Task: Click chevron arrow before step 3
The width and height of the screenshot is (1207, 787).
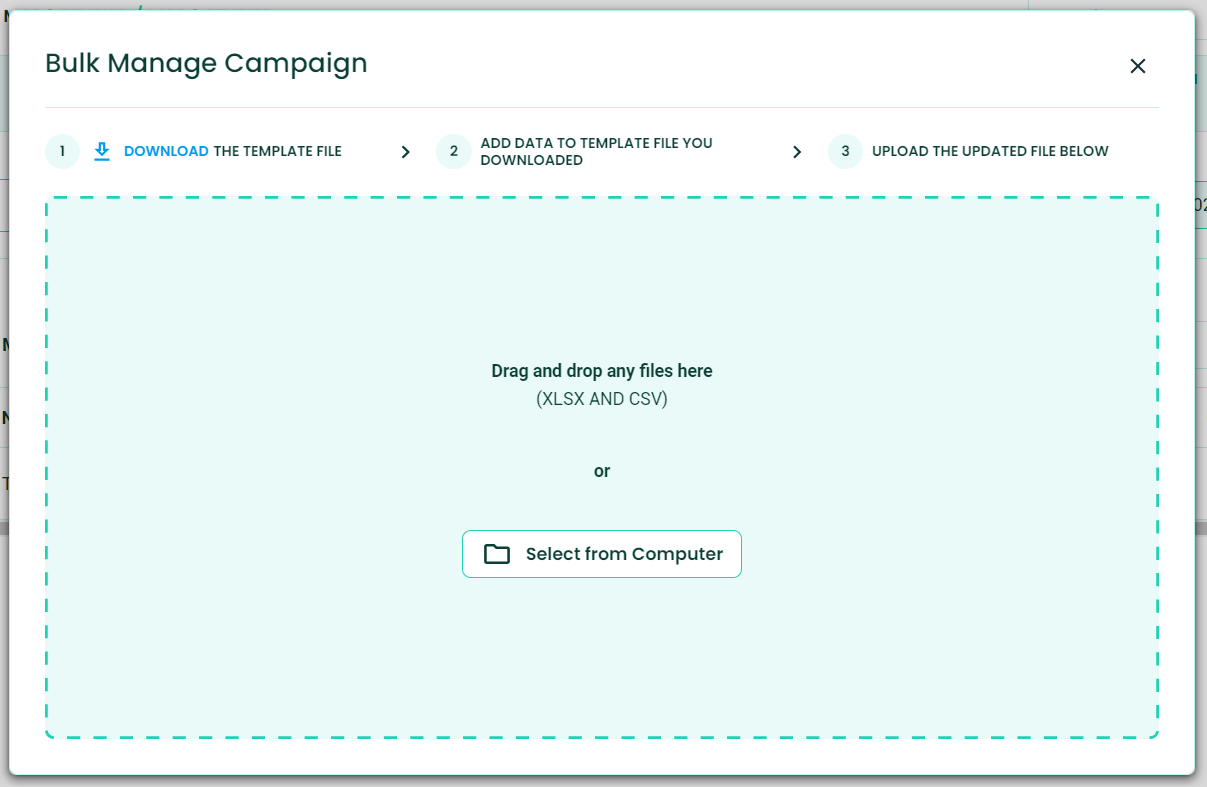Action: click(797, 152)
